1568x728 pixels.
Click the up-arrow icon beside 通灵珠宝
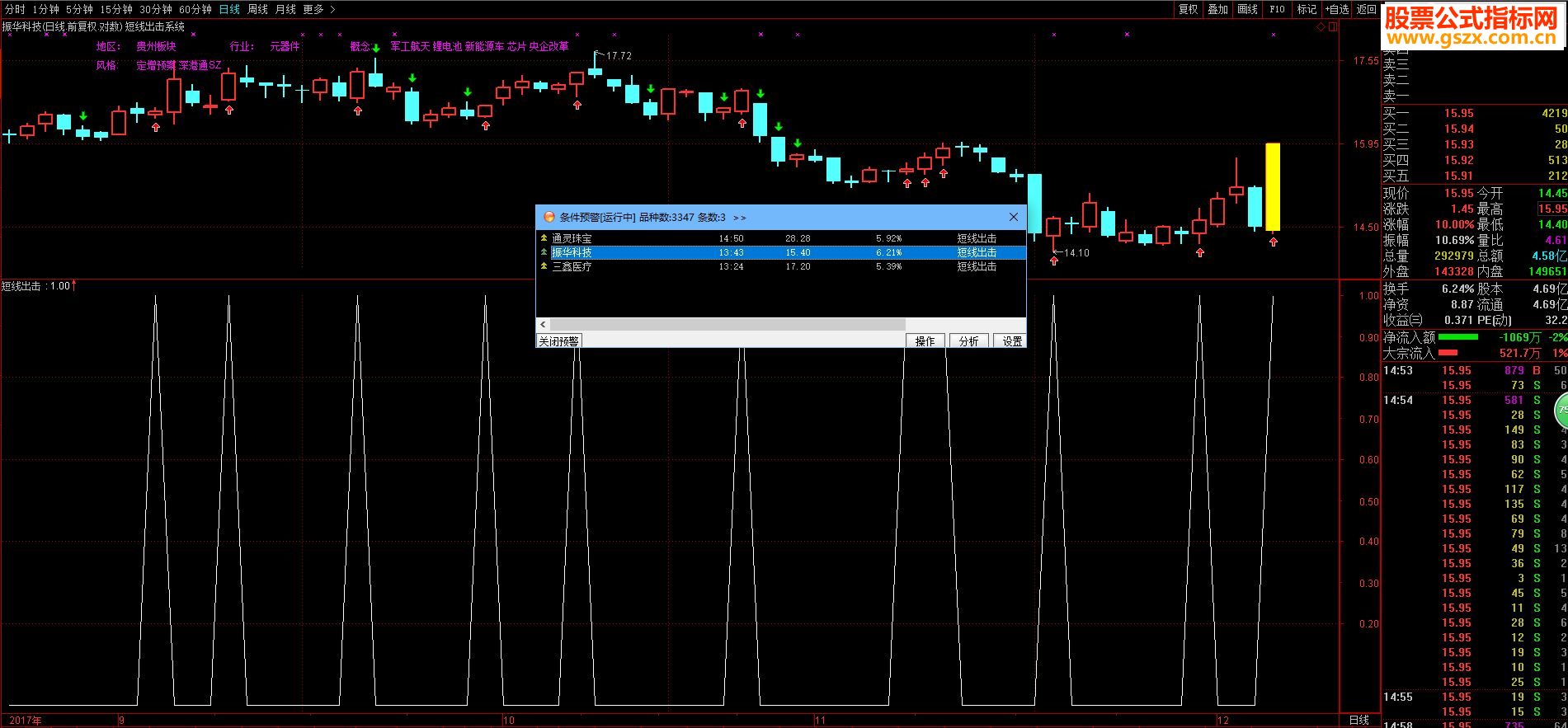[544, 238]
